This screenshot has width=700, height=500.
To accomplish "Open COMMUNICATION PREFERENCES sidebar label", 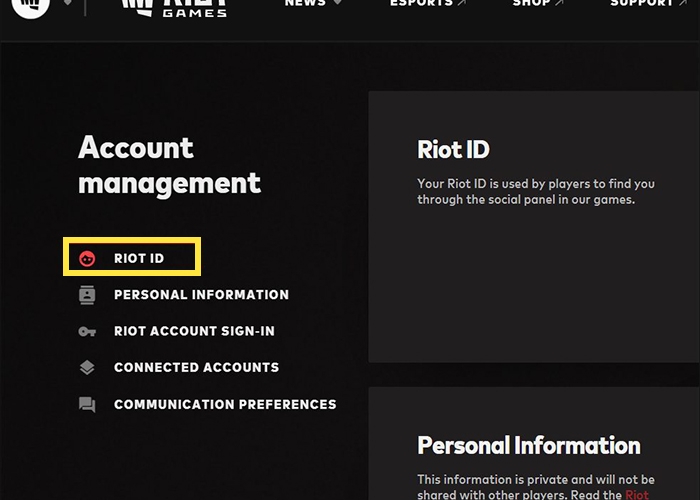I will pos(225,405).
